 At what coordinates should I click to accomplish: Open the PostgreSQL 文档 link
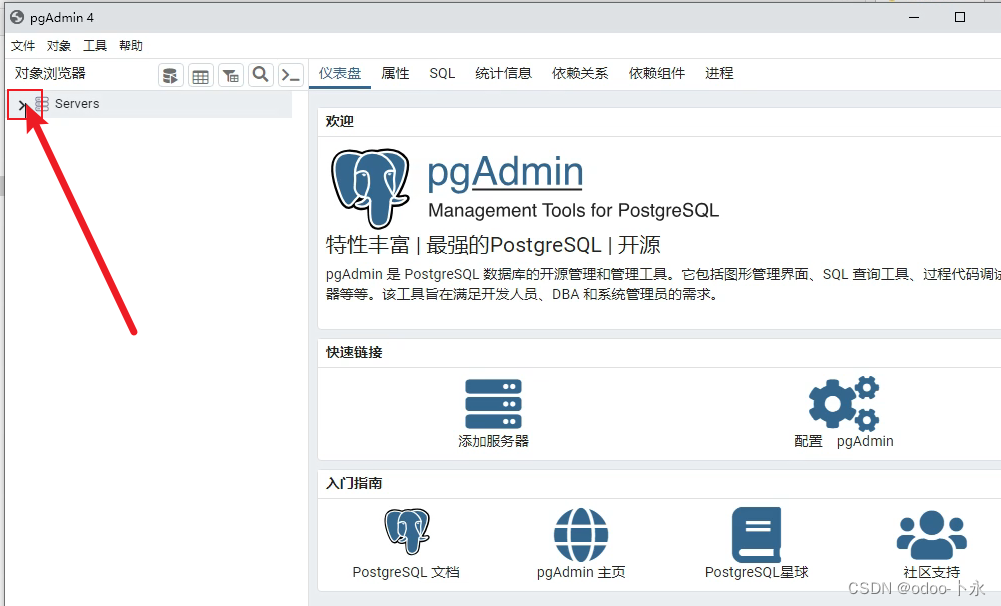pos(406,572)
